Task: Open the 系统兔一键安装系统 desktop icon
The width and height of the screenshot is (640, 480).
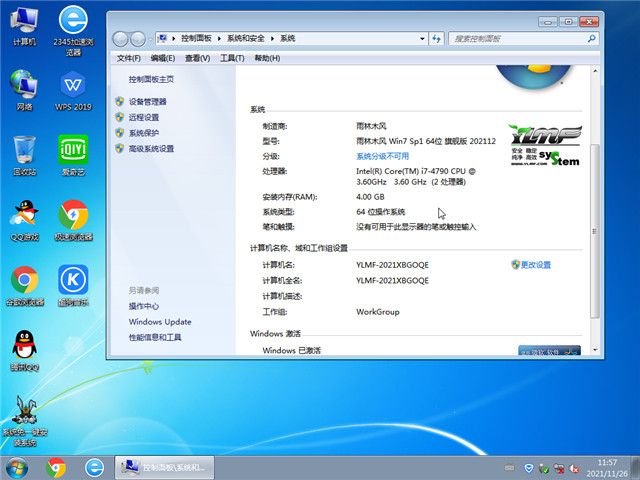Action: point(25,421)
